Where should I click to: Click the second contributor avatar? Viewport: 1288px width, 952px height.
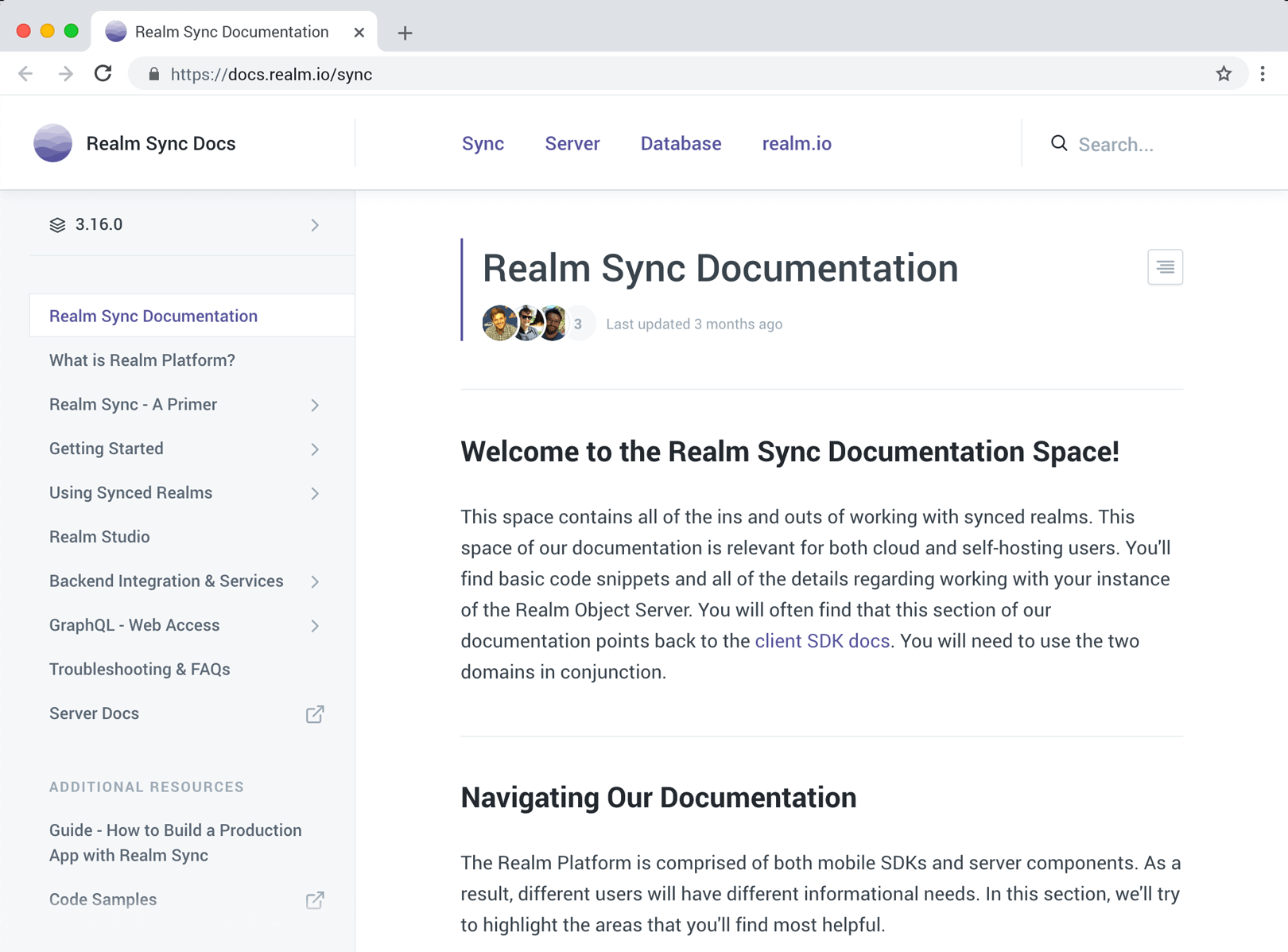[x=528, y=323]
